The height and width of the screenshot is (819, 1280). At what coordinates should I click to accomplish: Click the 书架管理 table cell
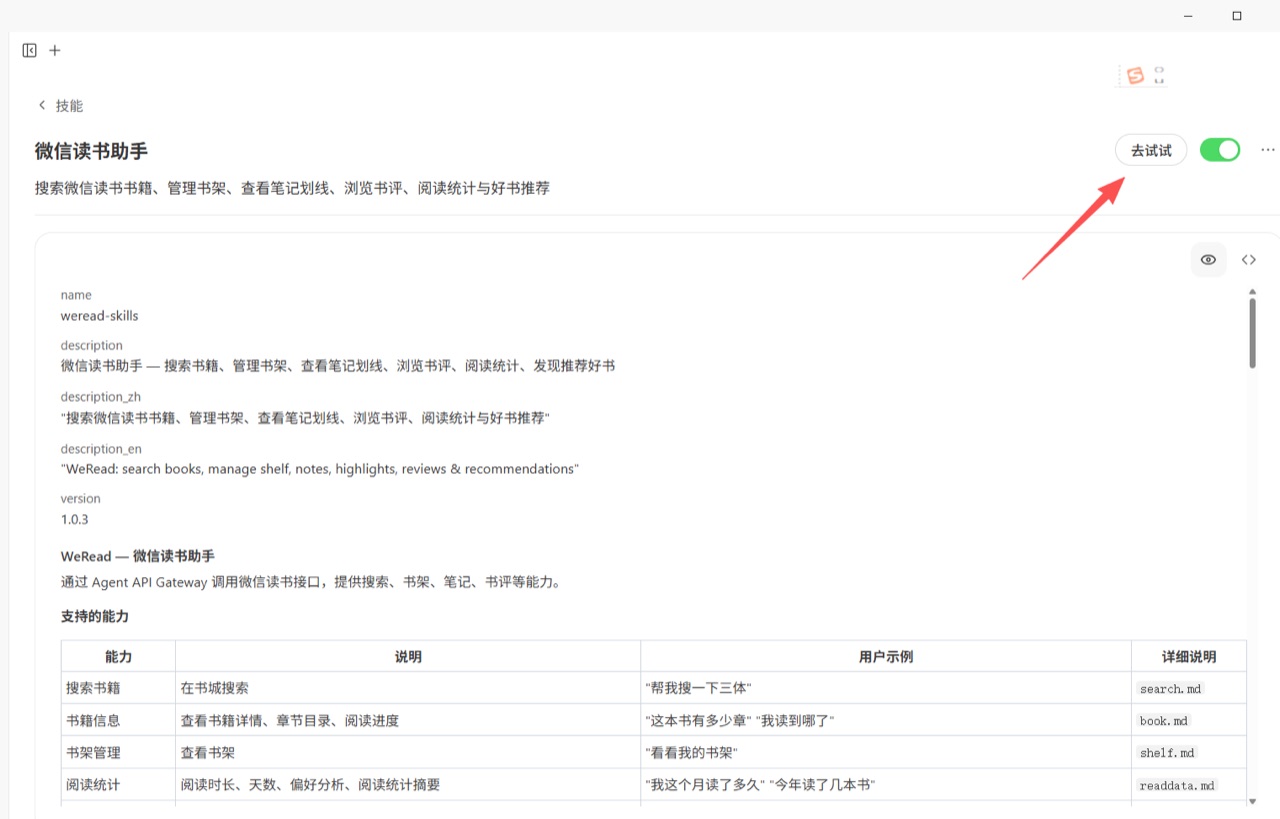[118, 752]
